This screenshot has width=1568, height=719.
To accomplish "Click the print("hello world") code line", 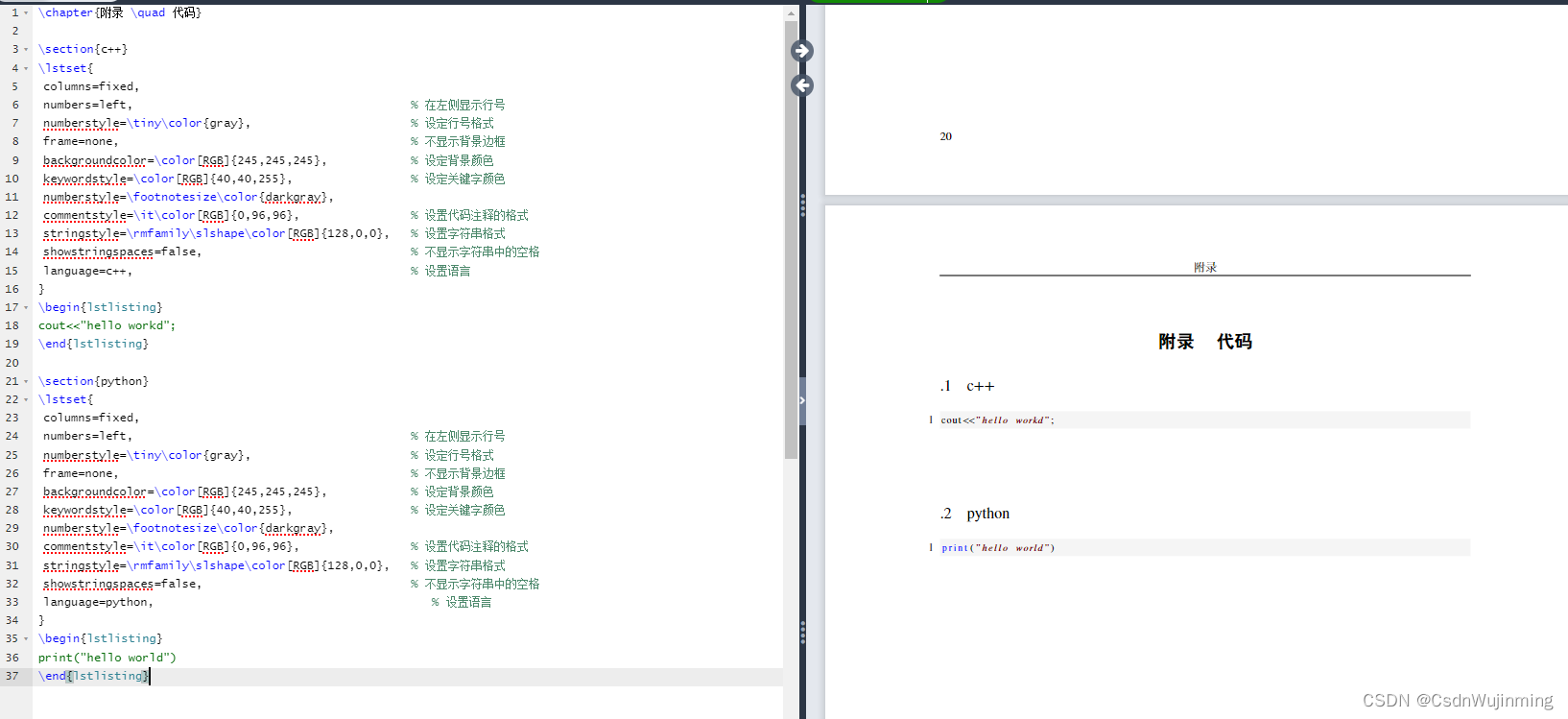I will [107, 658].
